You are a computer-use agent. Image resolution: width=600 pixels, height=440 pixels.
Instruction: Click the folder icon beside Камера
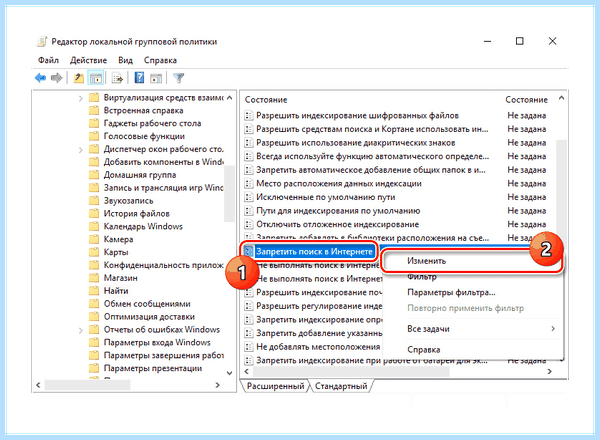tap(94, 239)
